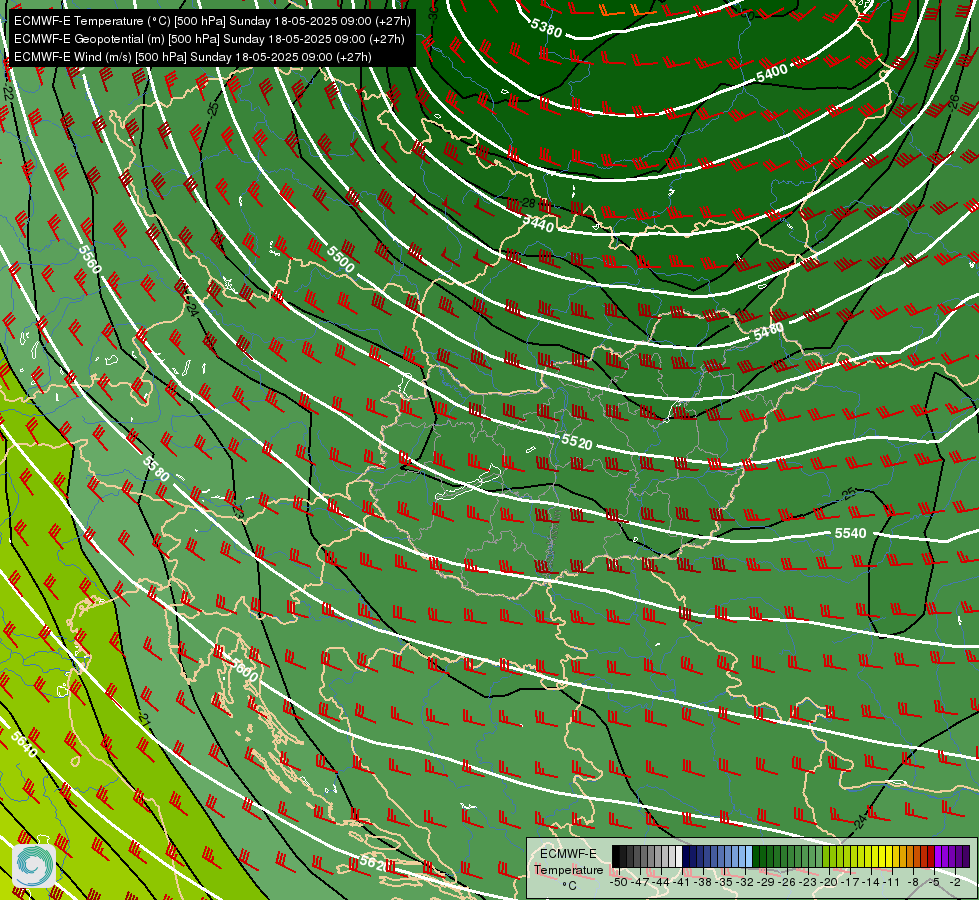Click the -23 value on the colorbar
The image size is (979, 900).
[x=808, y=883]
